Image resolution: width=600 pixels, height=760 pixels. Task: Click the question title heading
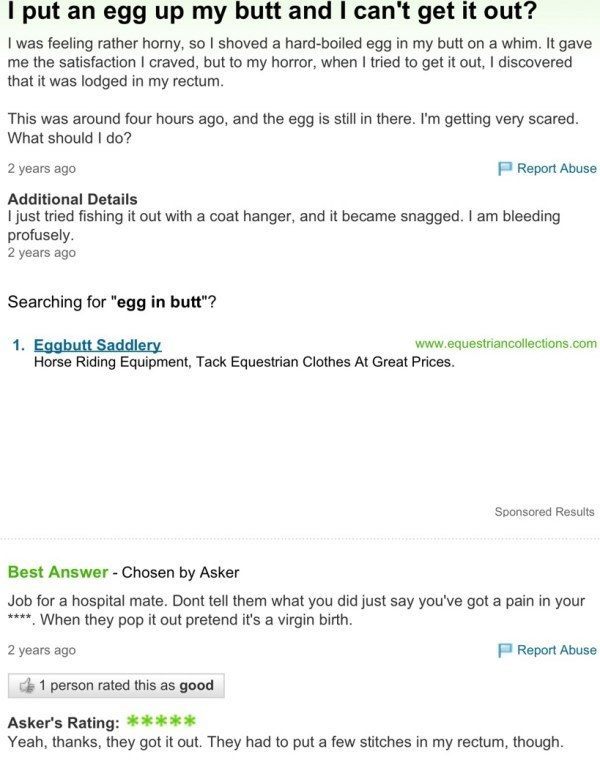272,12
